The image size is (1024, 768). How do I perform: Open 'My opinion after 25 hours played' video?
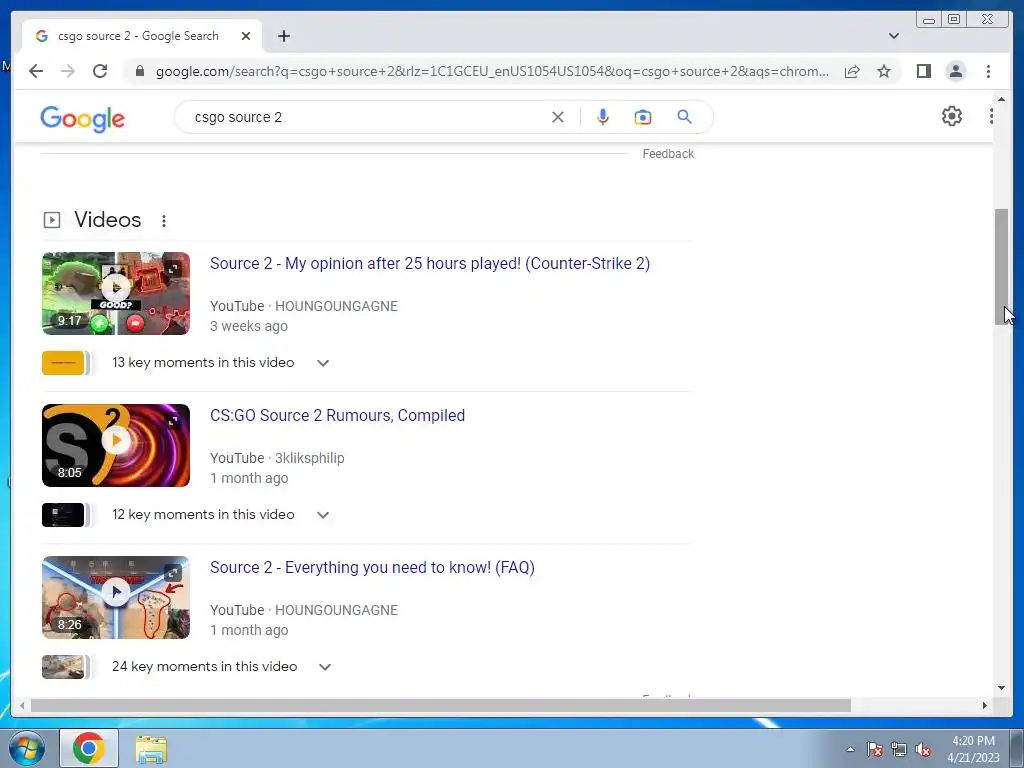coord(430,263)
